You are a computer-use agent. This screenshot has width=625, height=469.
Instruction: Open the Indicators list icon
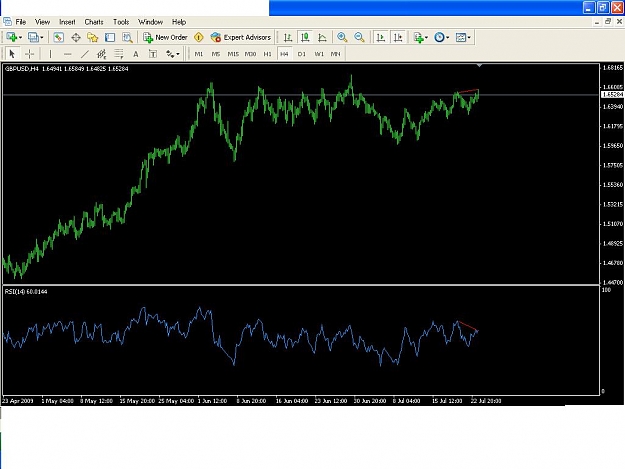point(418,37)
